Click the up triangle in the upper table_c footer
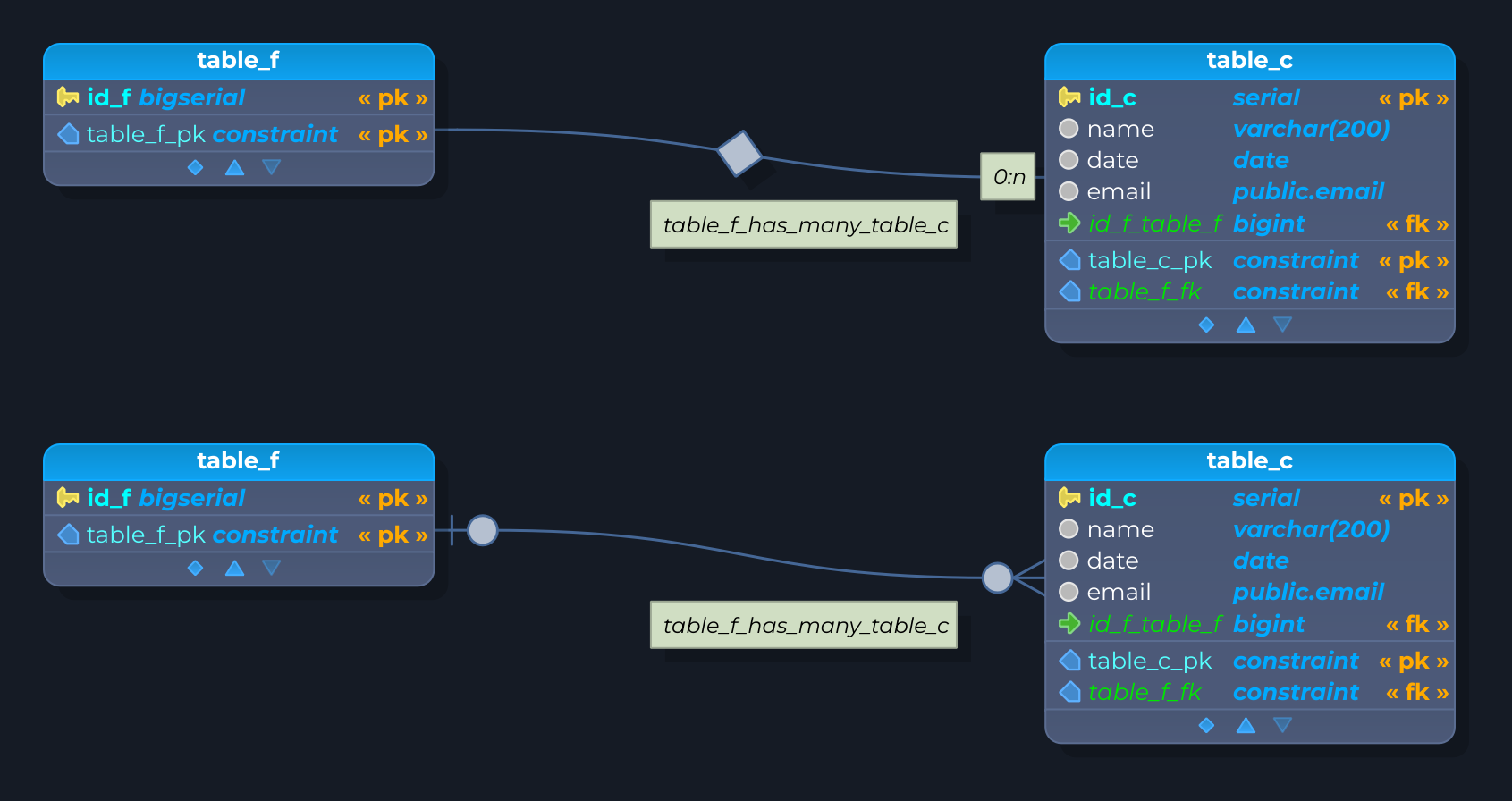This screenshot has height=801, width=1512. point(1246,325)
